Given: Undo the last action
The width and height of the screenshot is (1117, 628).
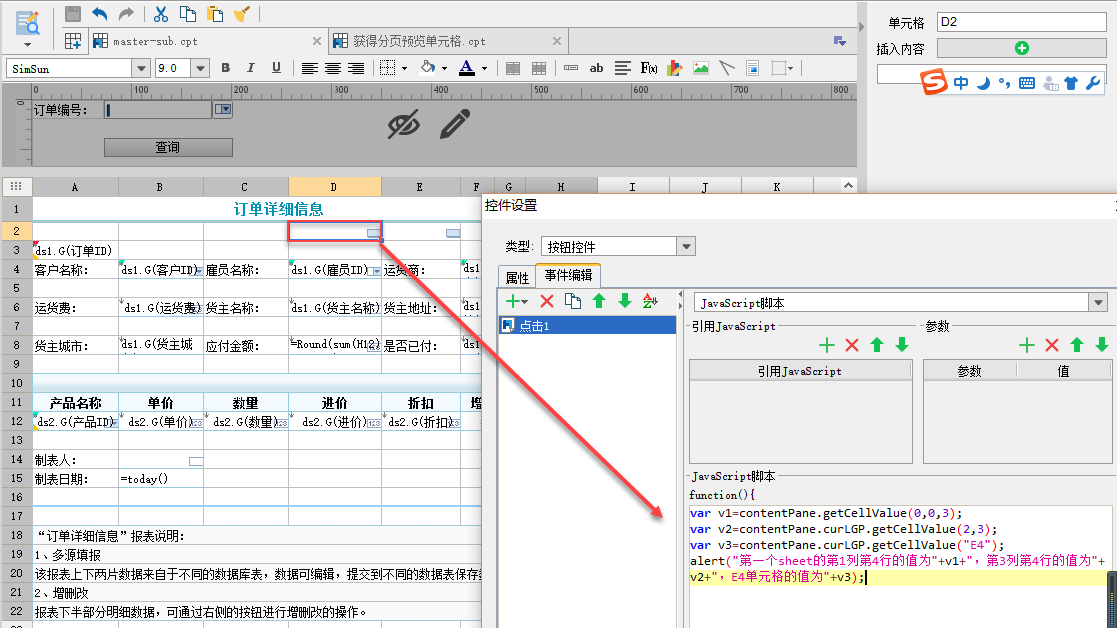Looking at the screenshot, I should coord(100,14).
